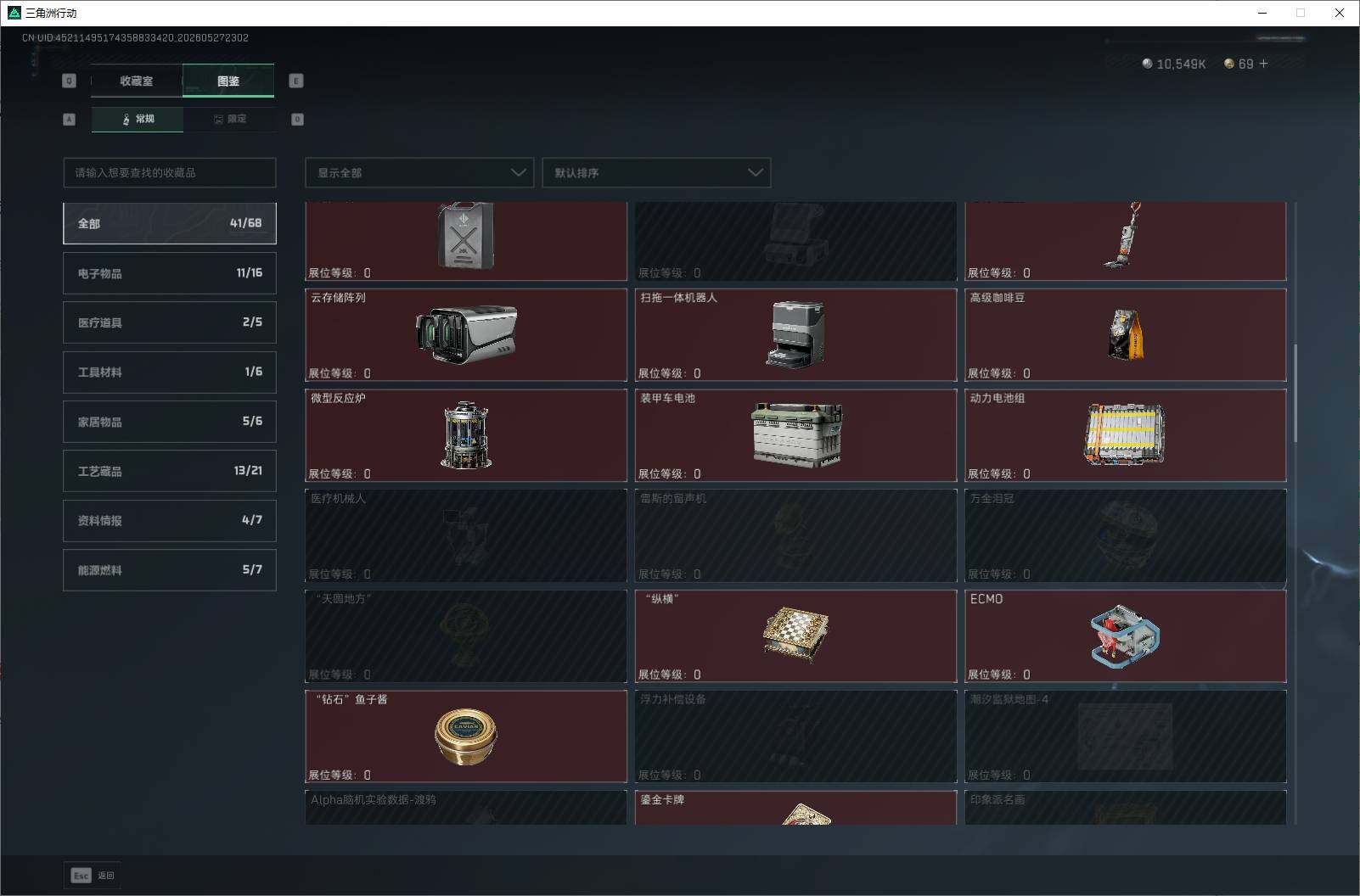Click the plus beside 69 currency
This screenshot has width=1360, height=896.
1263,64
